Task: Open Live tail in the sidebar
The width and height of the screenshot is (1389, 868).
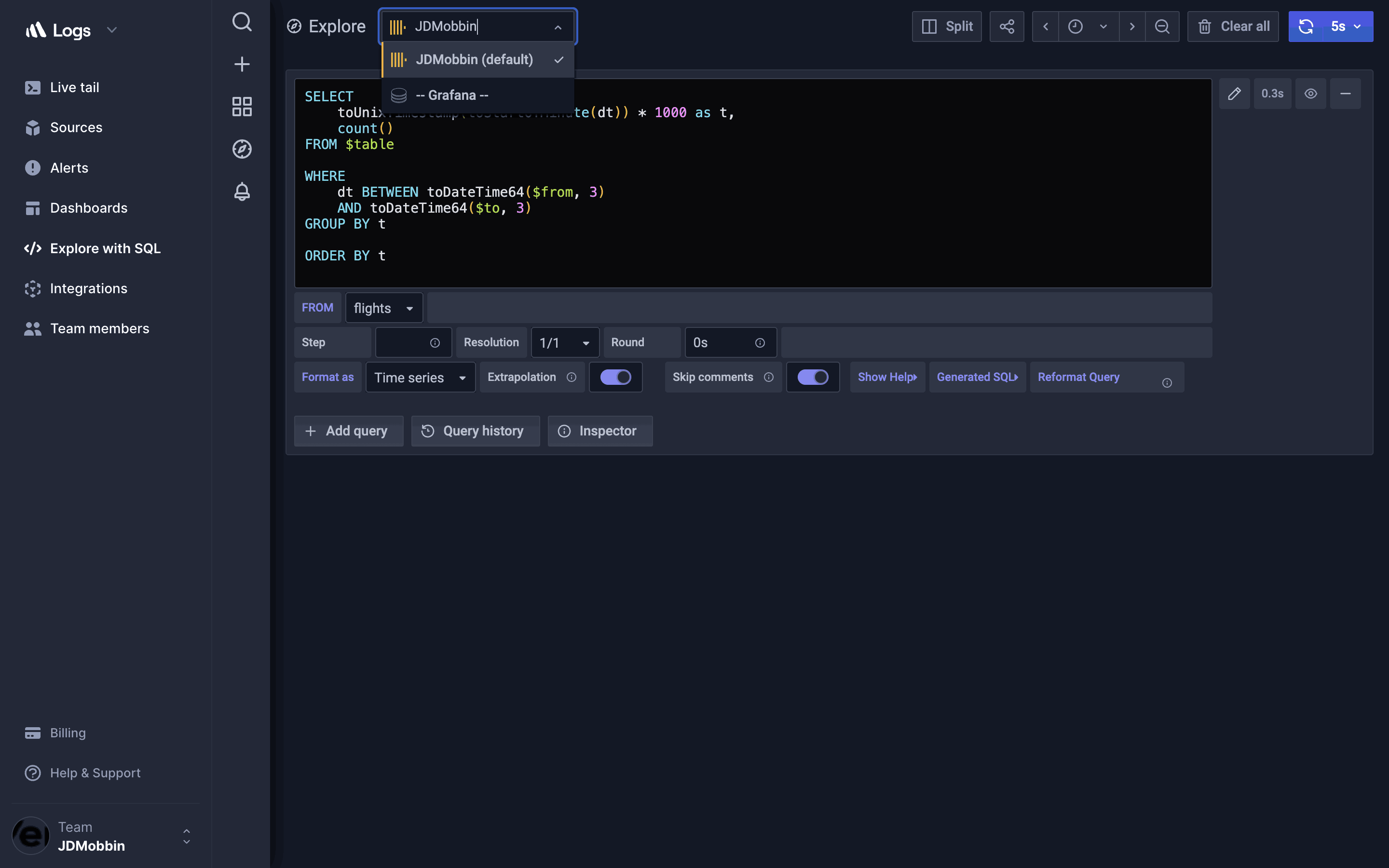Action: (x=74, y=87)
